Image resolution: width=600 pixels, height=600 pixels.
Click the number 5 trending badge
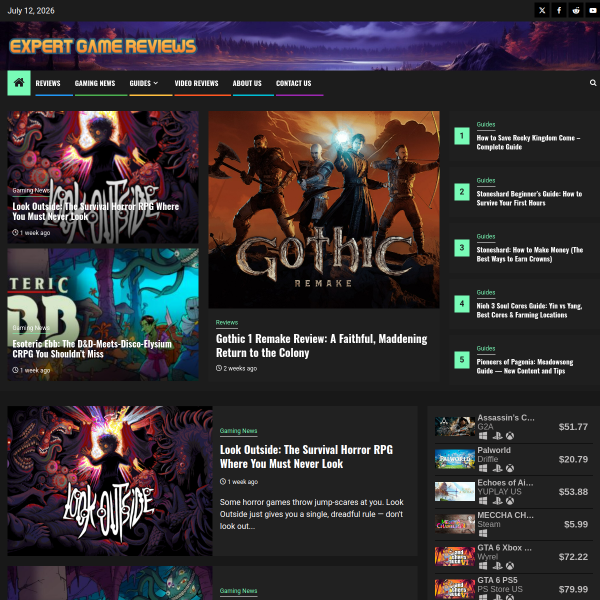[462, 360]
